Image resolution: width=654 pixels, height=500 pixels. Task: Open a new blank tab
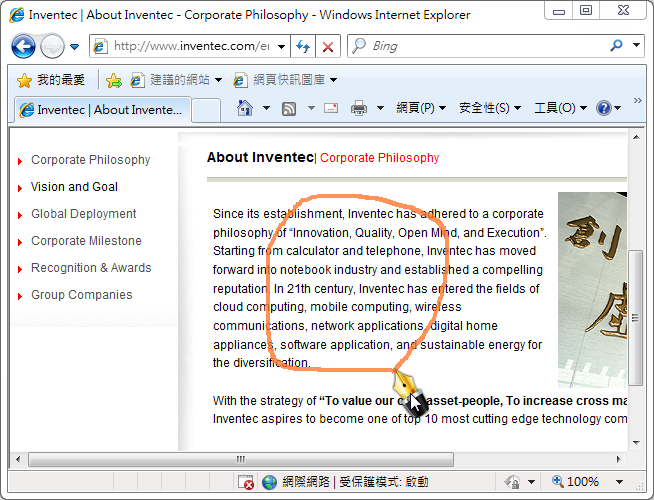point(206,111)
